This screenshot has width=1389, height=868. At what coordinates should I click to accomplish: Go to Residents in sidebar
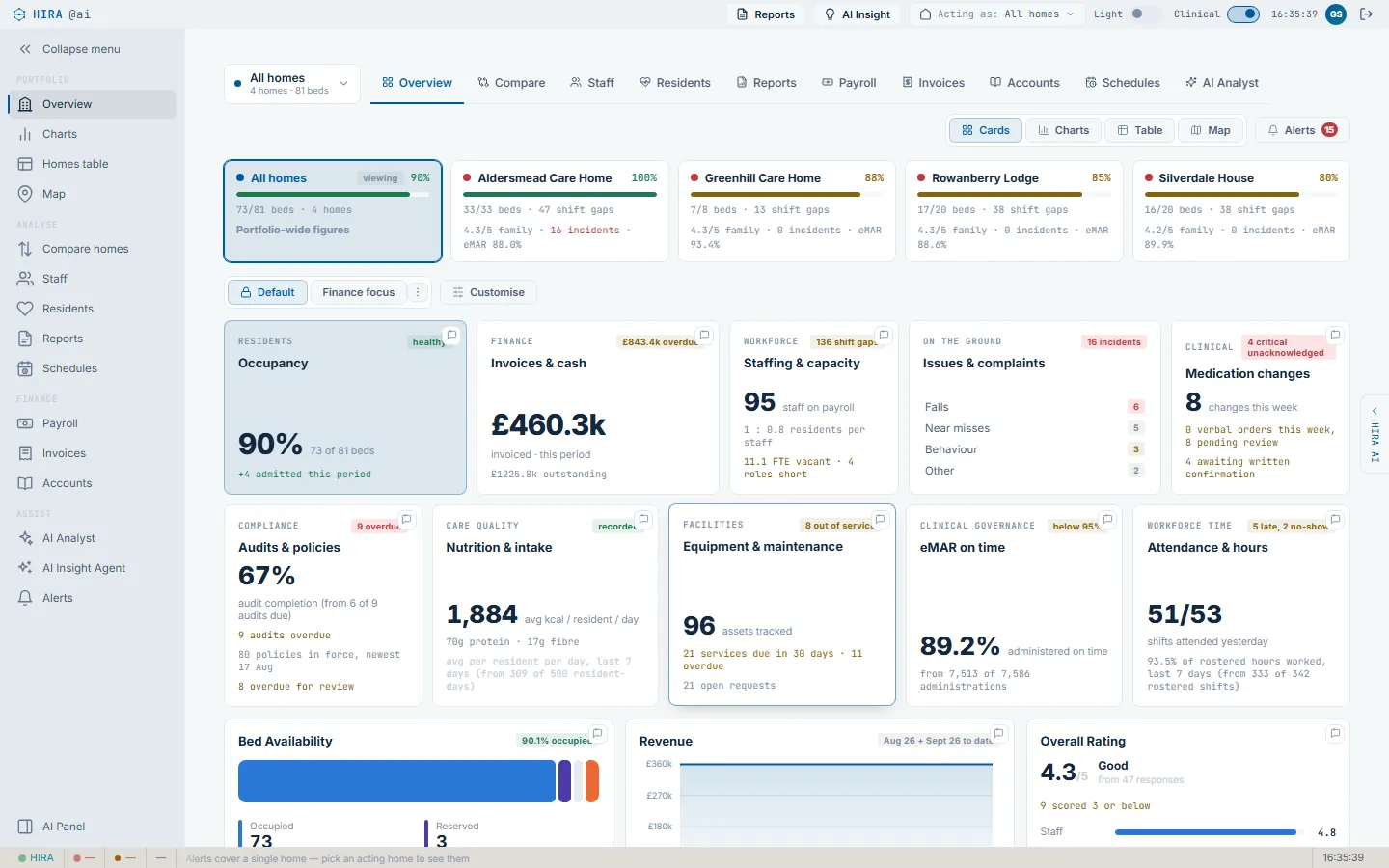coord(92,309)
